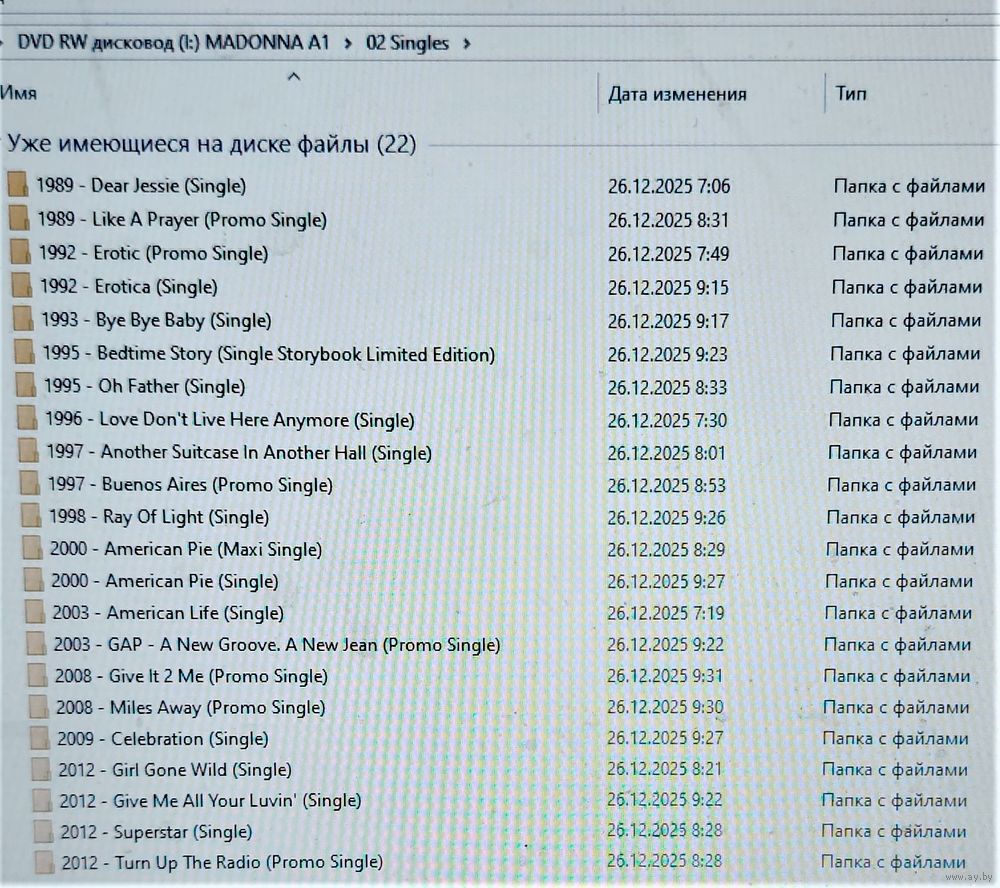Click folder icon of 2012 - Superstar
The height and width of the screenshot is (888, 1000).
pyautogui.click(x=43, y=832)
